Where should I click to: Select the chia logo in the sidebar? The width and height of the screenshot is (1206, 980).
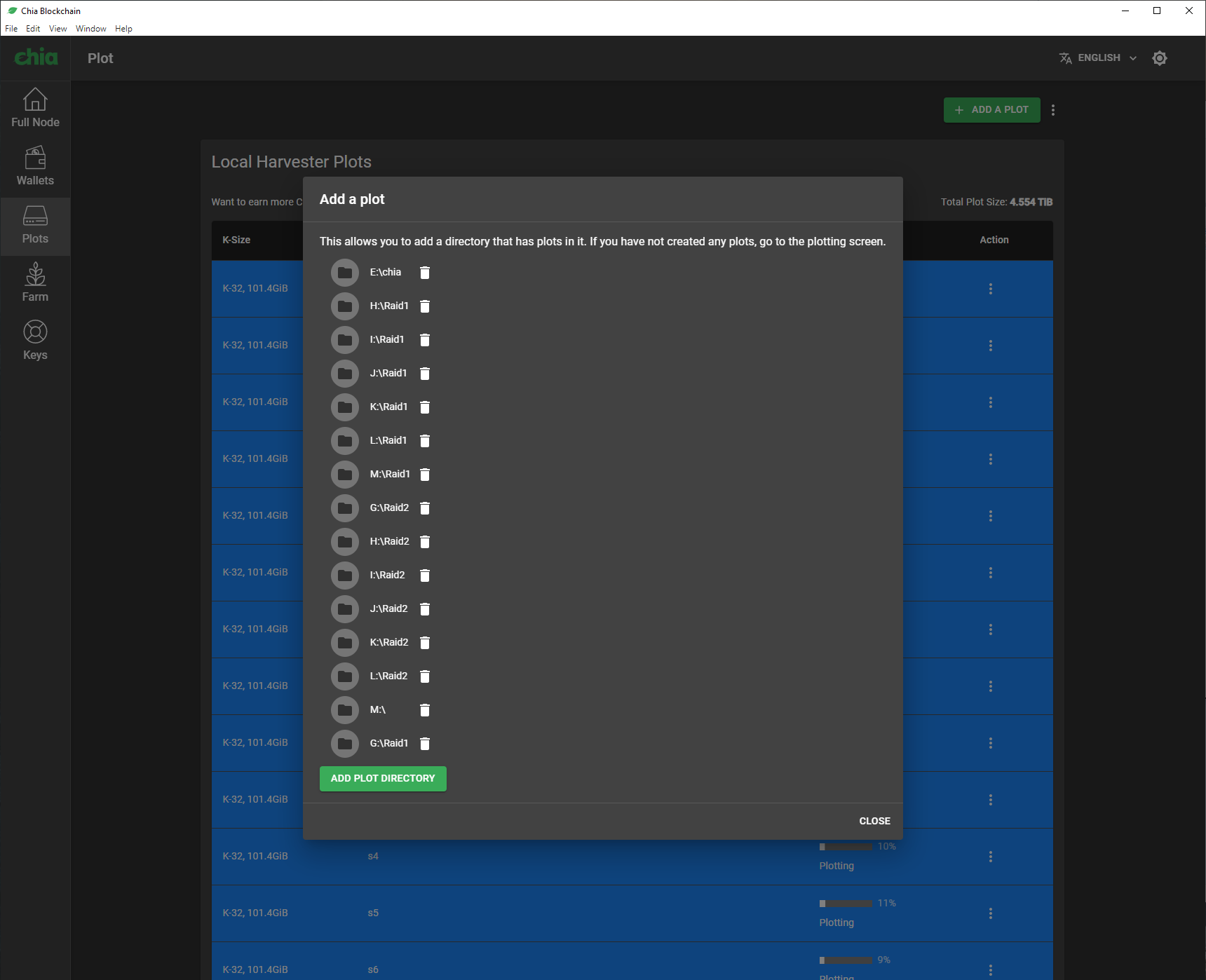point(35,57)
